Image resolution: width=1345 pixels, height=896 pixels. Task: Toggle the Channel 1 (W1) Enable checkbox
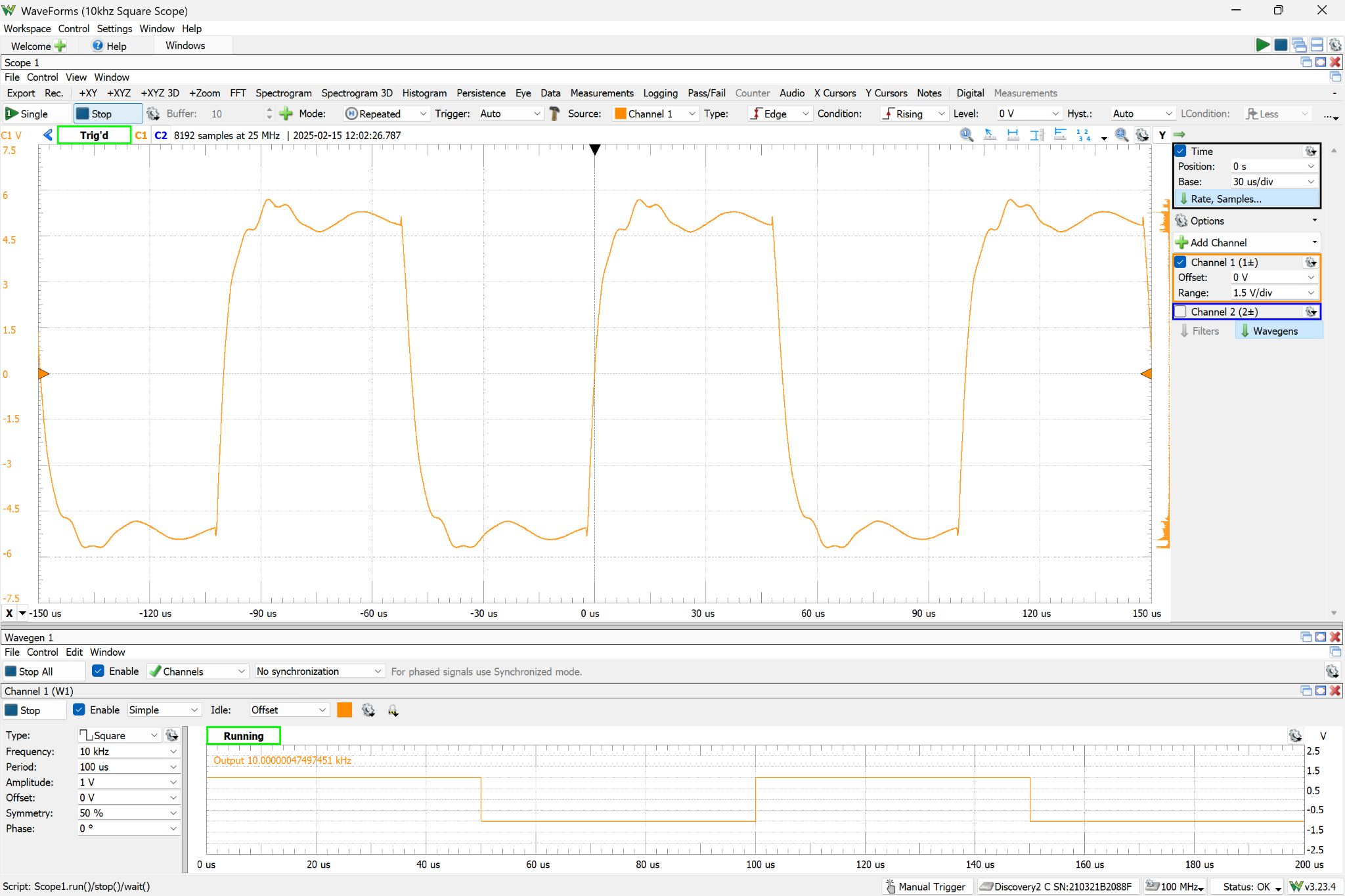(x=79, y=710)
